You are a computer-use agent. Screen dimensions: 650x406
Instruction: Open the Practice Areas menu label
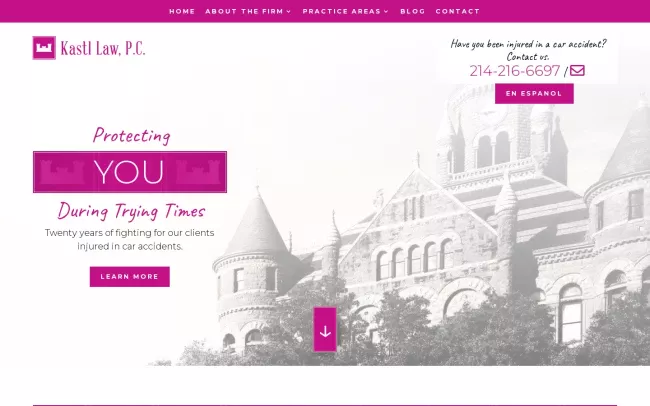(341, 12)
